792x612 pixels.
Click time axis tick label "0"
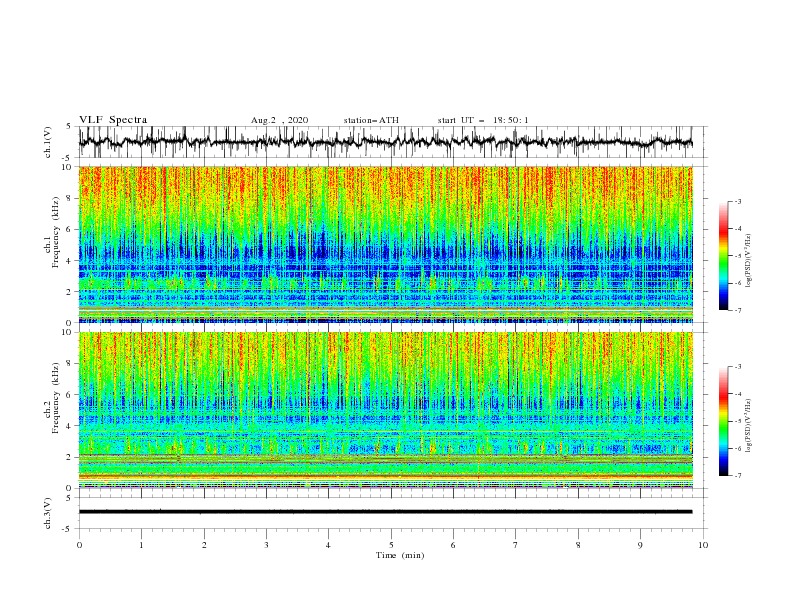[x=79, y=545]
